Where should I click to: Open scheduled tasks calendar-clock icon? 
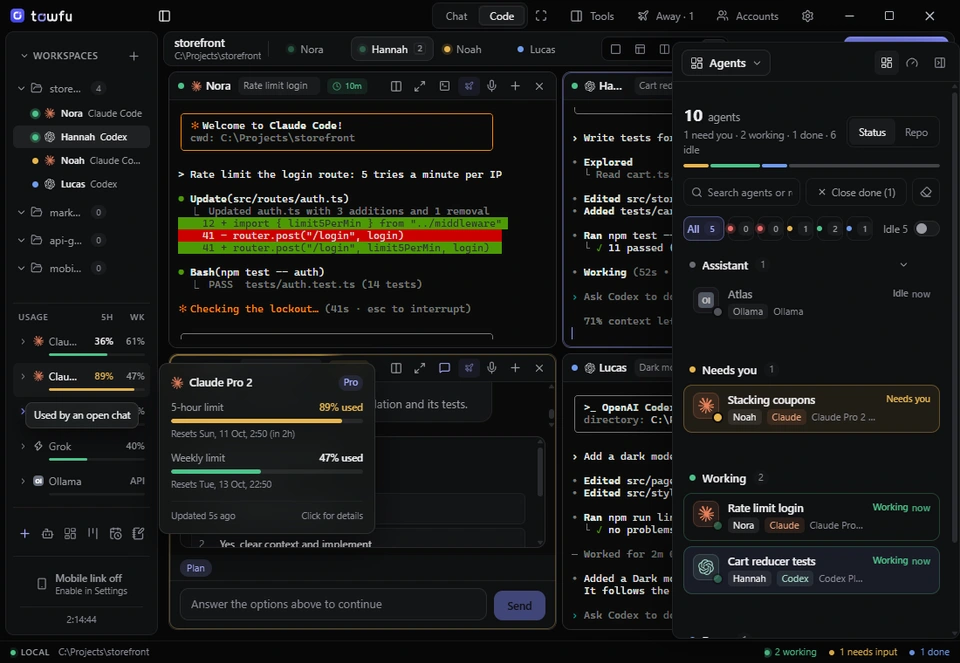[116, 534]
